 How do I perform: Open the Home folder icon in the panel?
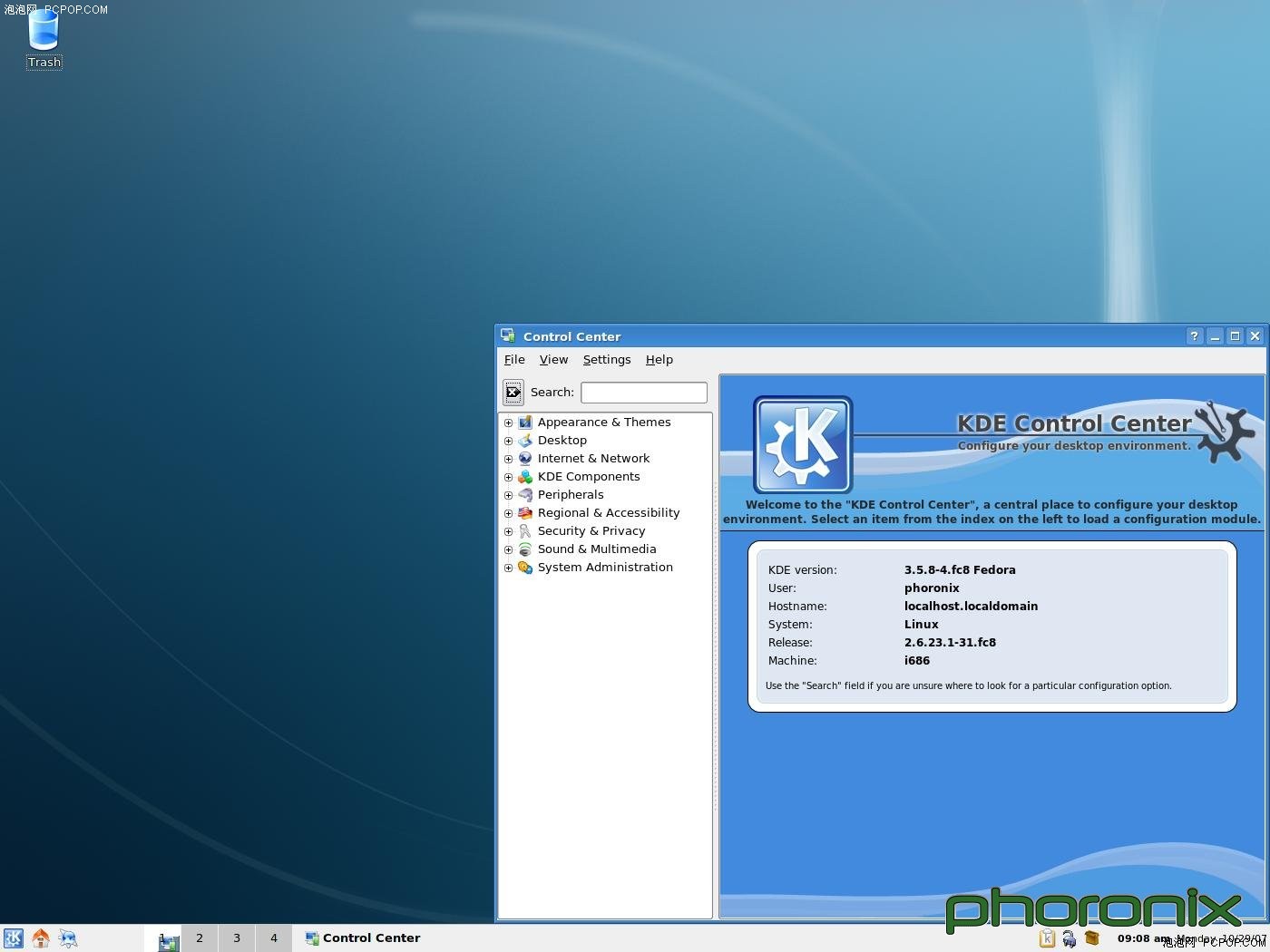(x=41, y=938)
